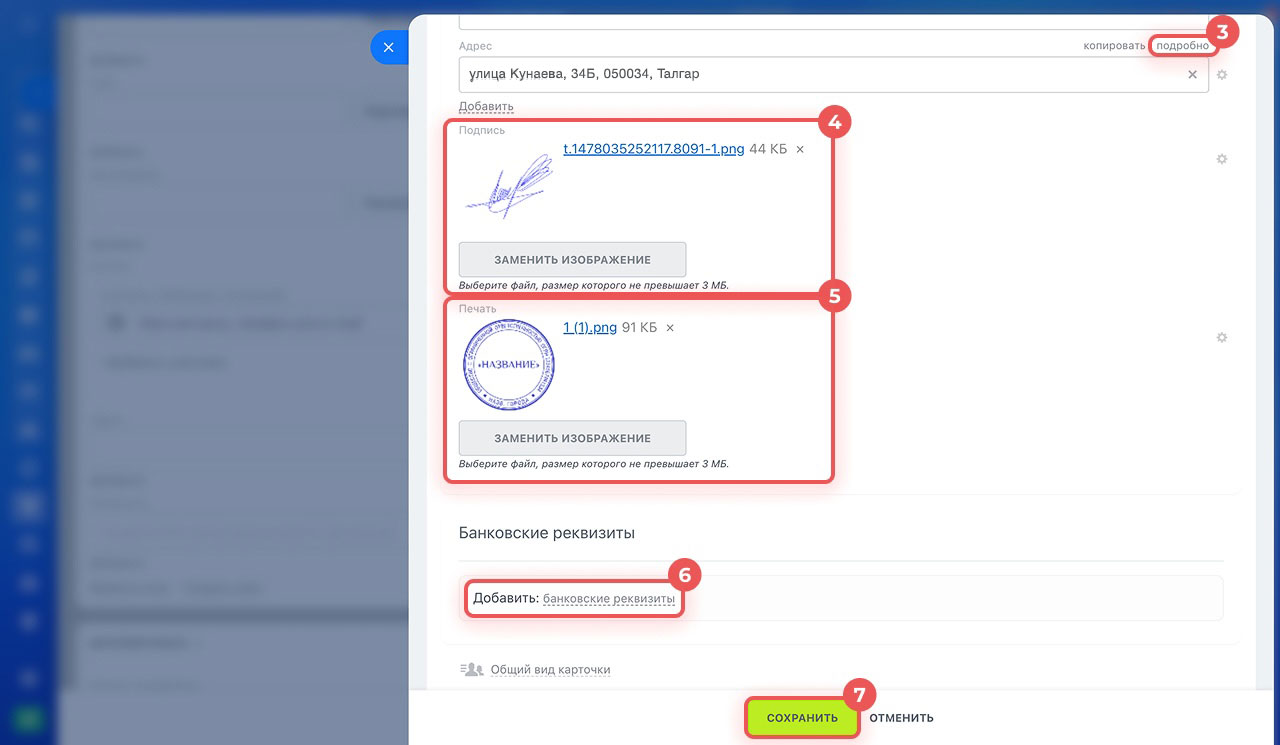Open the Общий вид карточки option

point(550,670)
